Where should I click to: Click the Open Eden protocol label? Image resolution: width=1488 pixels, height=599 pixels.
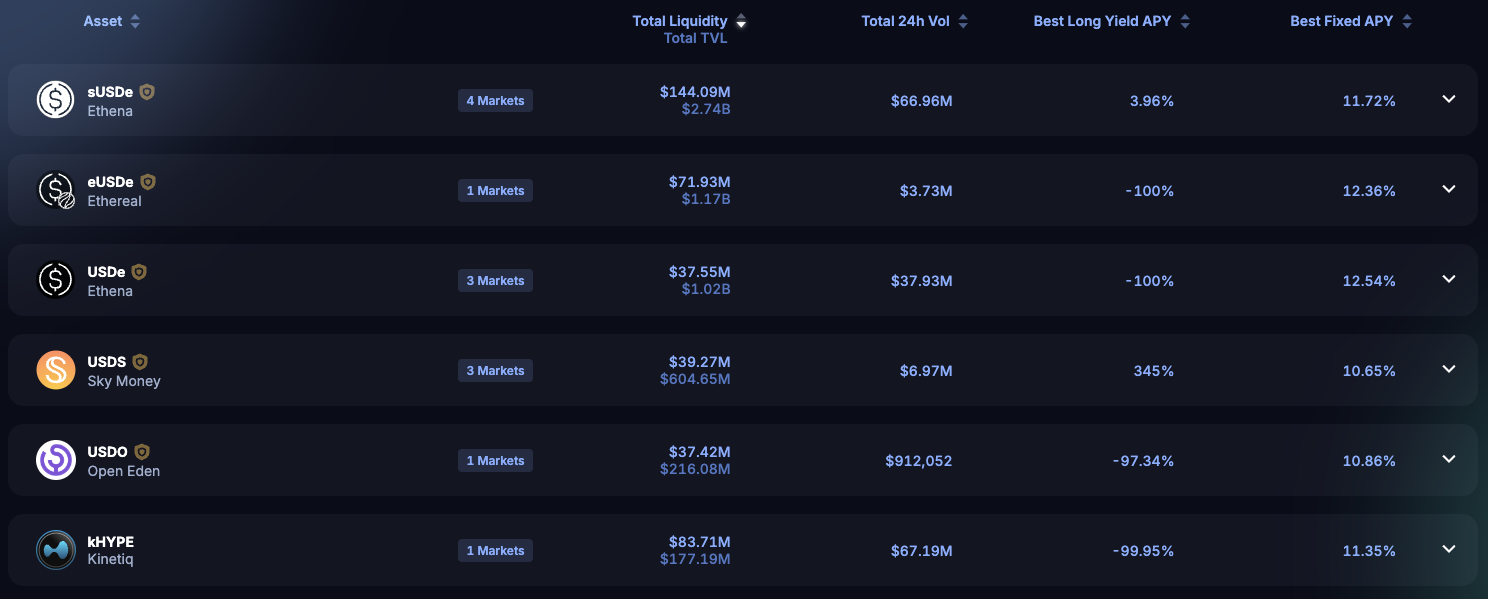(x=124, y=471)
